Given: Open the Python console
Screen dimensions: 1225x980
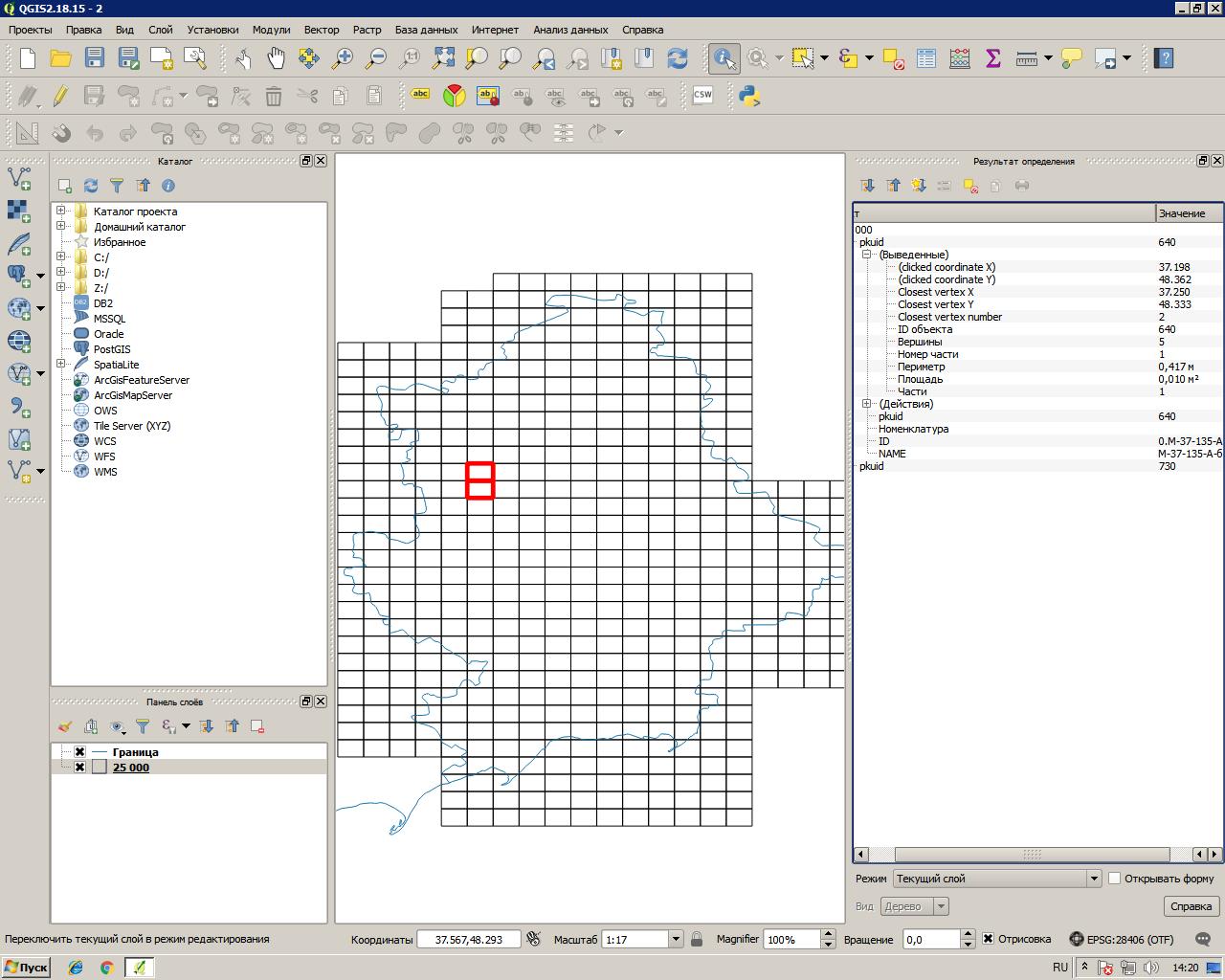Looking at the screenshot, I should 748,95.
